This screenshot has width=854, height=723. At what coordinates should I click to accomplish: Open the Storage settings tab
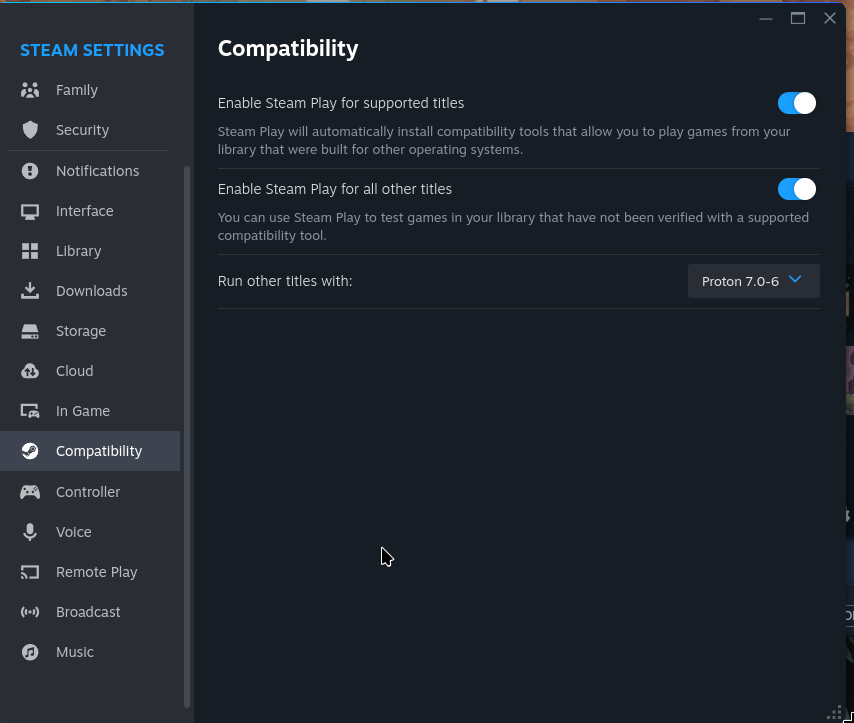pyautogui.click(x=80, y=331)
